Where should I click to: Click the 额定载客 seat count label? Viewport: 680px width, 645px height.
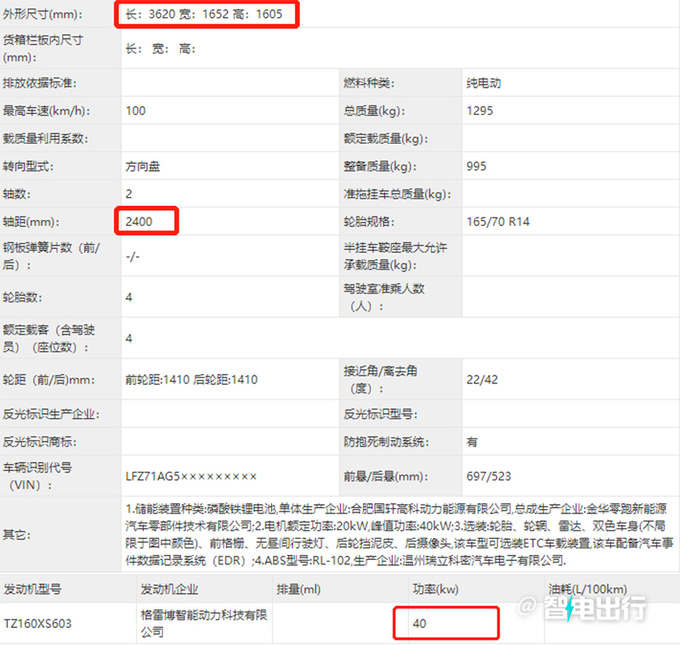point(49,338)
